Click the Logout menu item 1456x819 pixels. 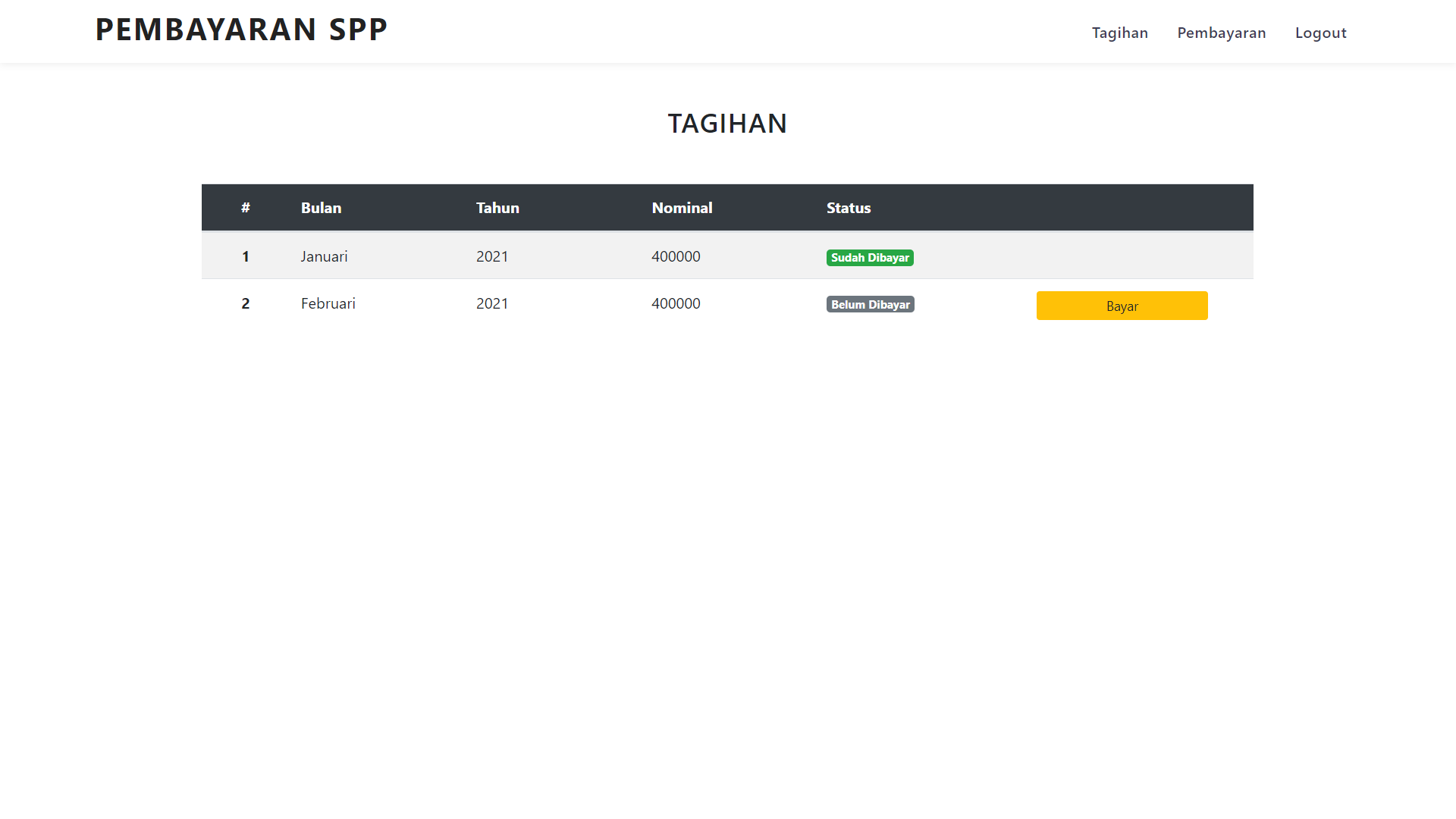(x=1320, y=33)
